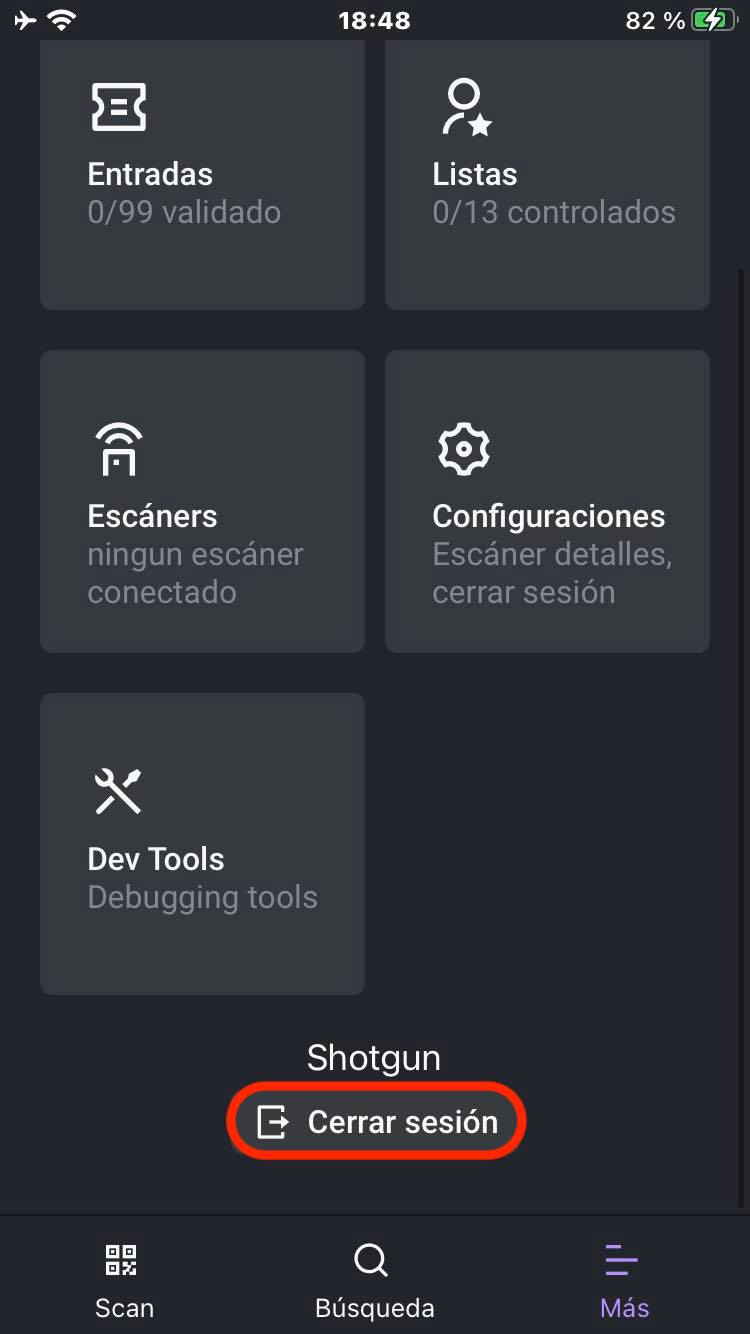Open the Listas 0/13 controlados card
The image size is (750, 1334).
(547, 174)
